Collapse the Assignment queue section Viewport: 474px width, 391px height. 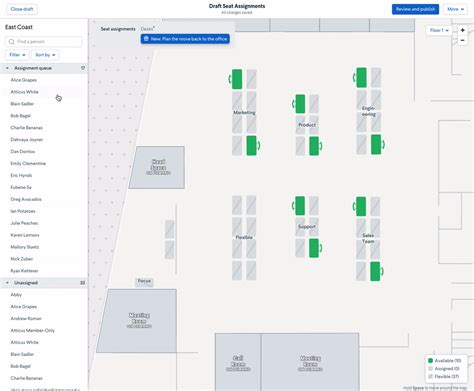click(x=7, y=68)
